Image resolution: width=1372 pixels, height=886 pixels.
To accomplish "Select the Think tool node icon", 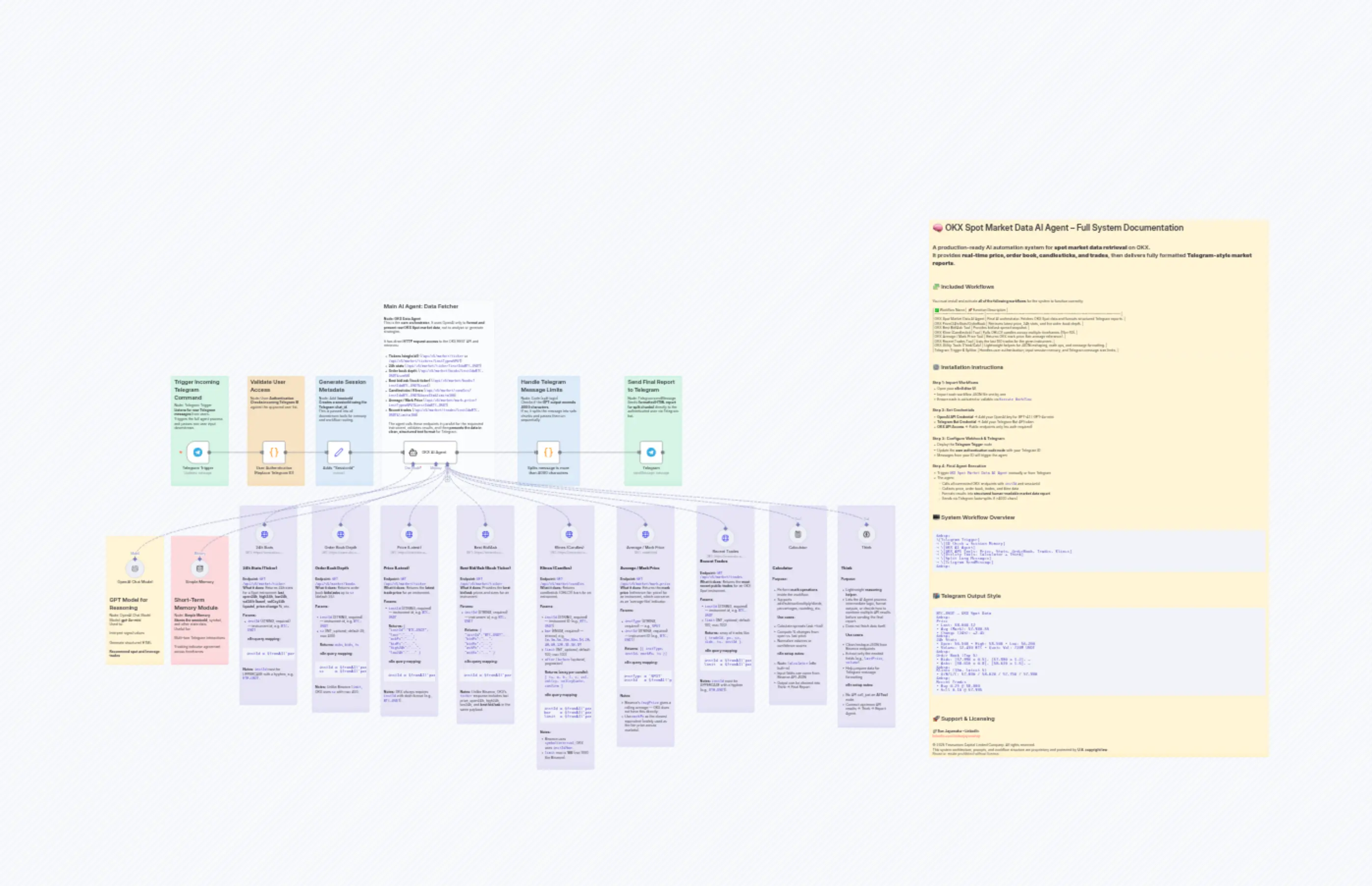I will tap(866, 535).
